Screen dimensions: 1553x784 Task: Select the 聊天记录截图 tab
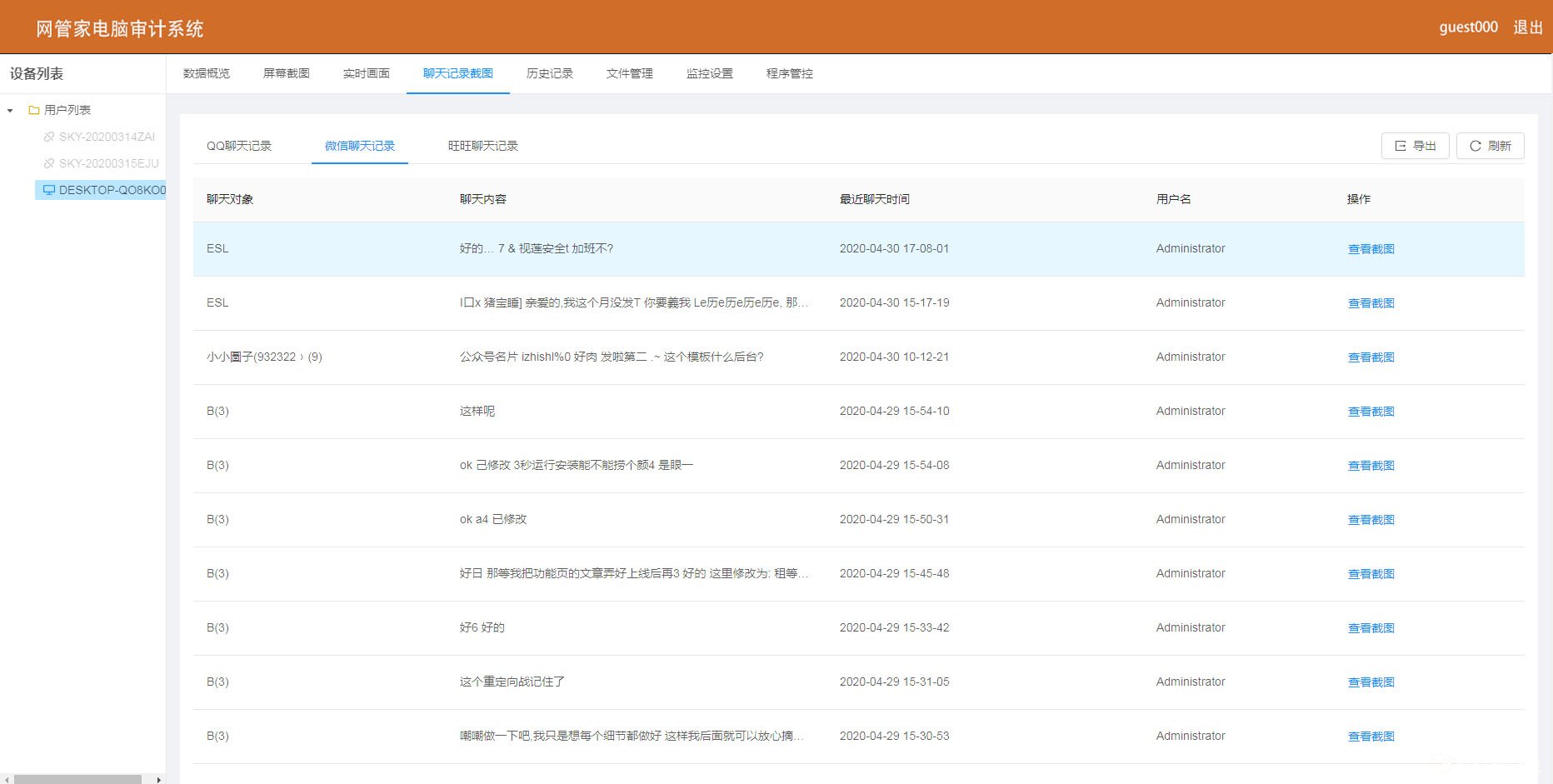(x=458, y=73)
